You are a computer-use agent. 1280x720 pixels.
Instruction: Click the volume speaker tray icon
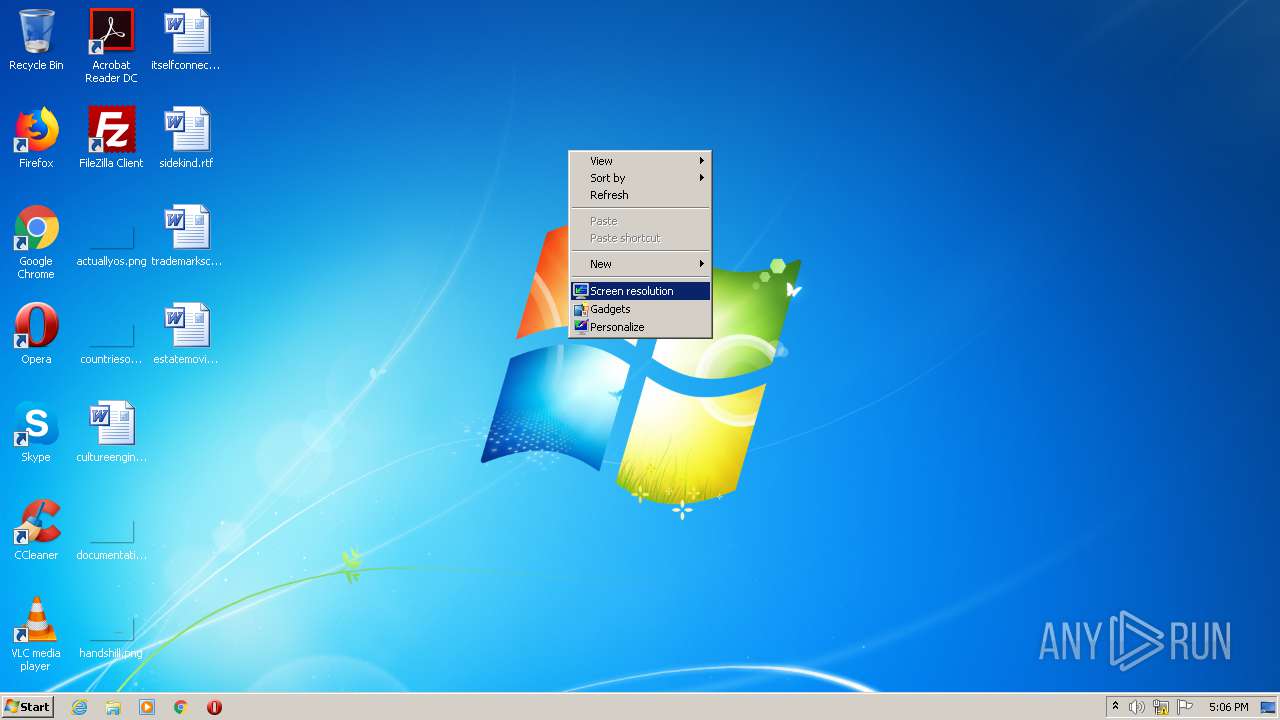coord(1137,707)
